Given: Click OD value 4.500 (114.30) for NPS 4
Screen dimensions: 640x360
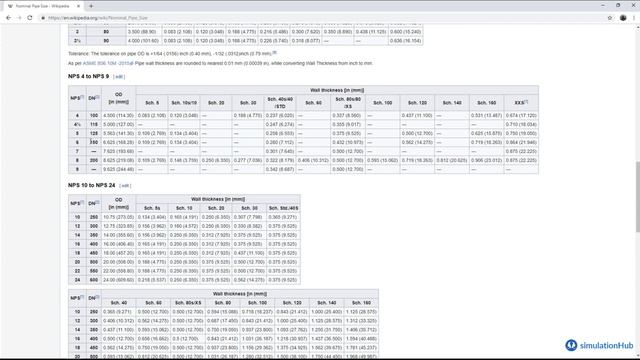Looking at the screenshot, I should [118, 116].
